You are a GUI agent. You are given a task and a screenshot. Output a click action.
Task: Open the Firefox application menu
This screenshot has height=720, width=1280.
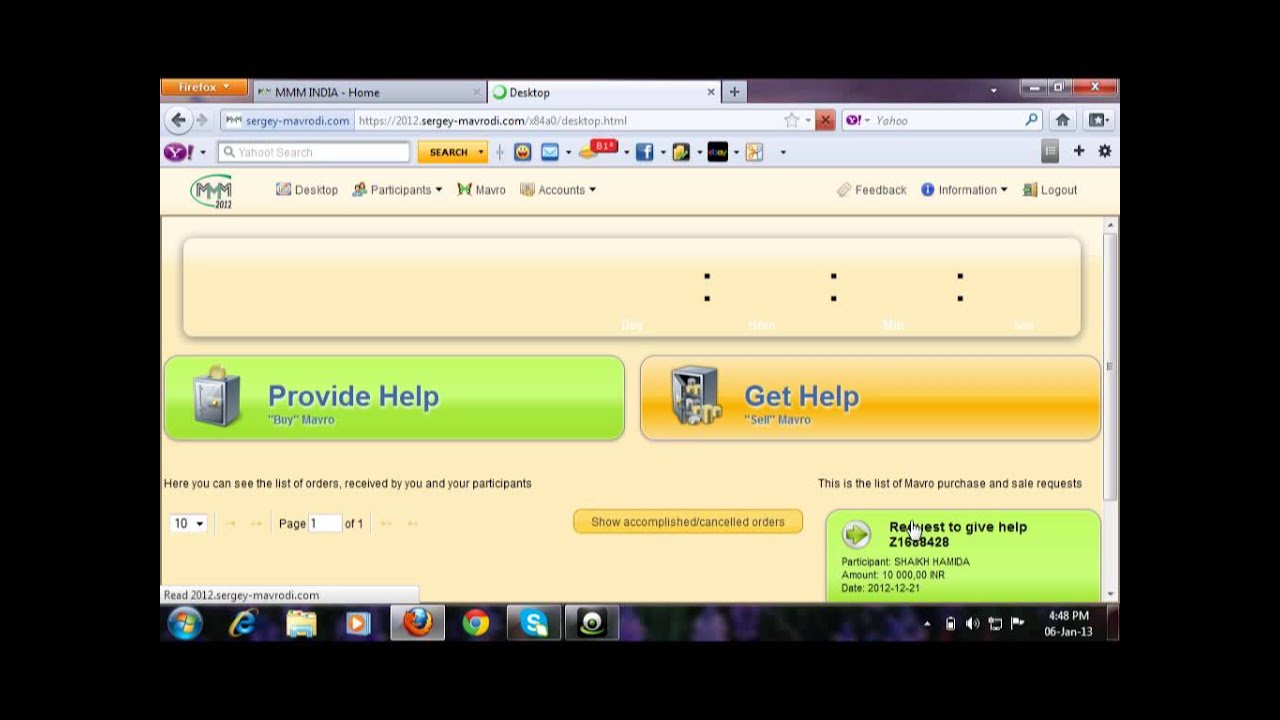[204, 87]
